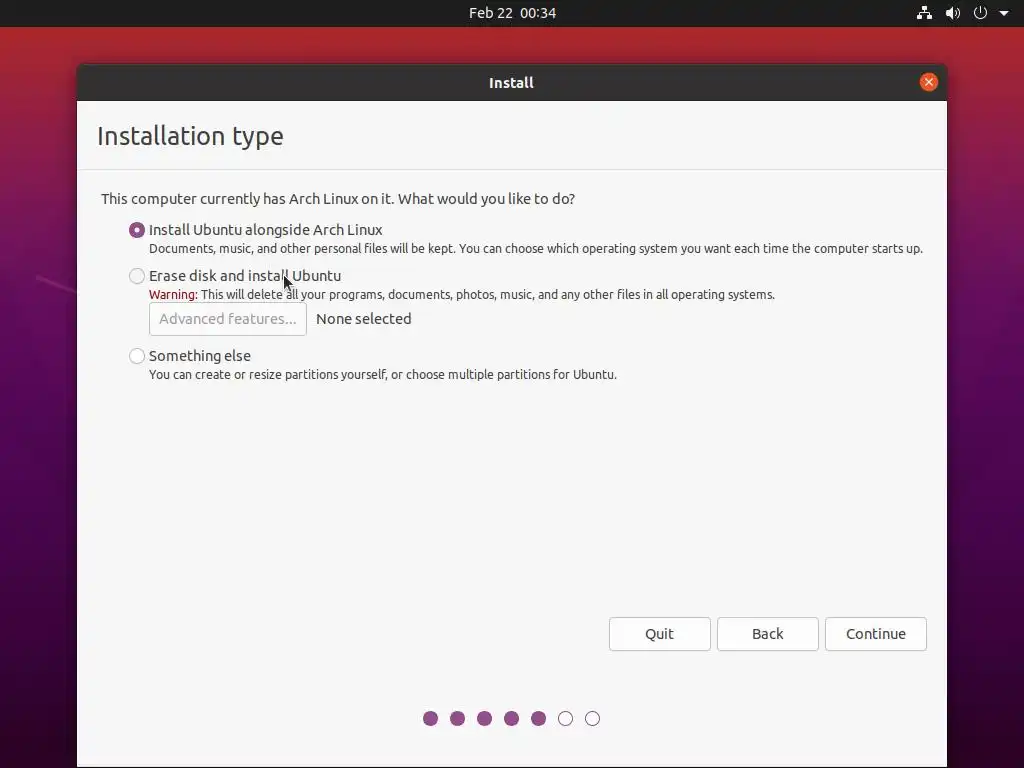Go Back to previous installer step
Image resolution: width=1024 pixels, height=768 pixels.
pyautogui.click(x=767, y=634)
